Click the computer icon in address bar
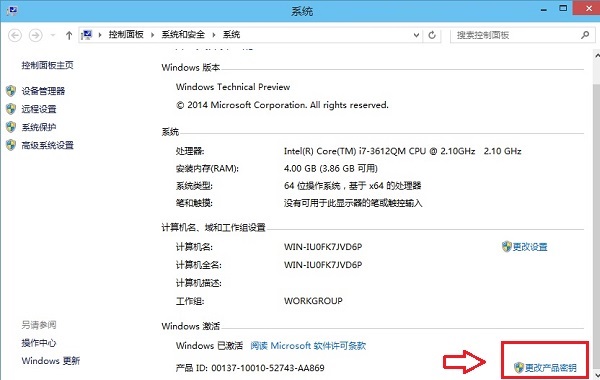The width and height of the screenshot is (600, 380). [87, 35]
